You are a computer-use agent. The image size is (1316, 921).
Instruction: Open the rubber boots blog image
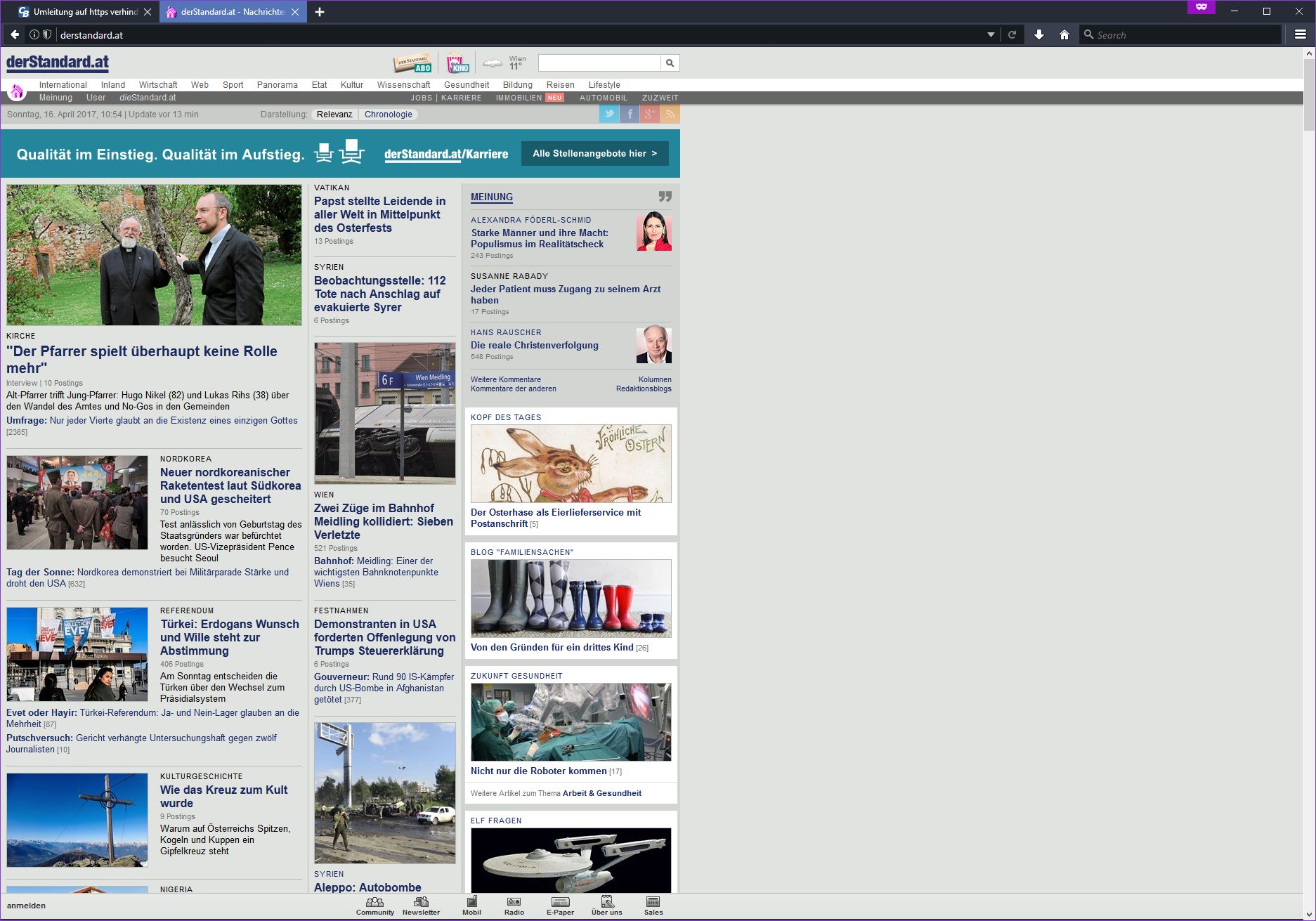(x=571, y=599)
